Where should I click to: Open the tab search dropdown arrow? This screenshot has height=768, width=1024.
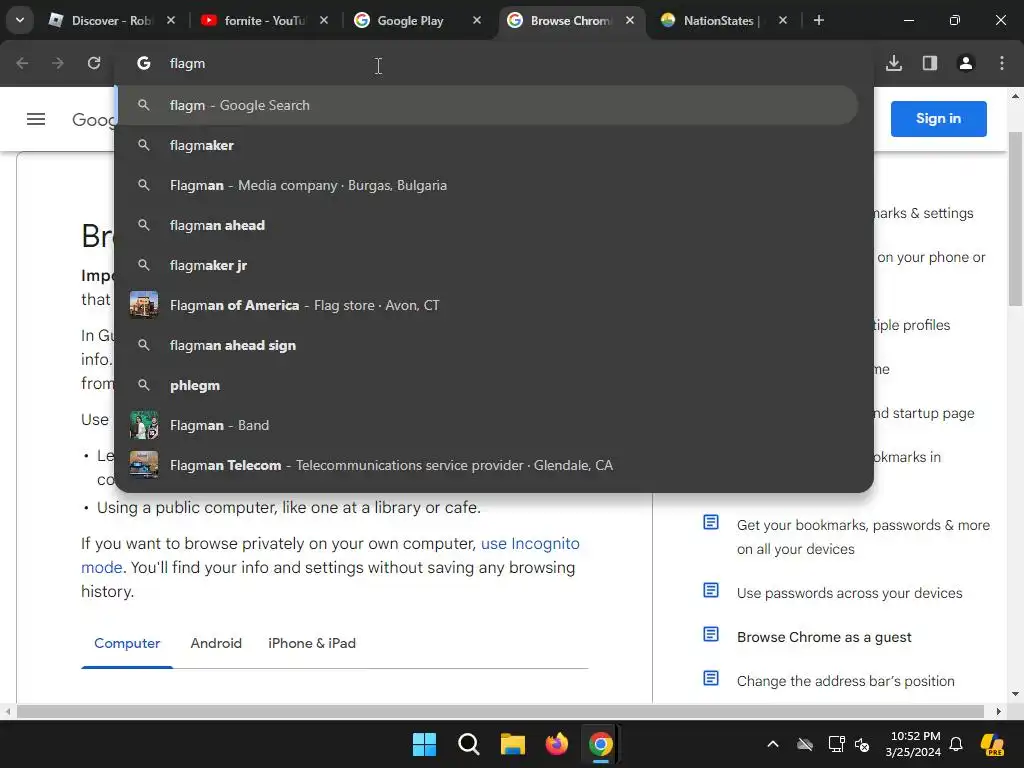click(x=20, y=20)
